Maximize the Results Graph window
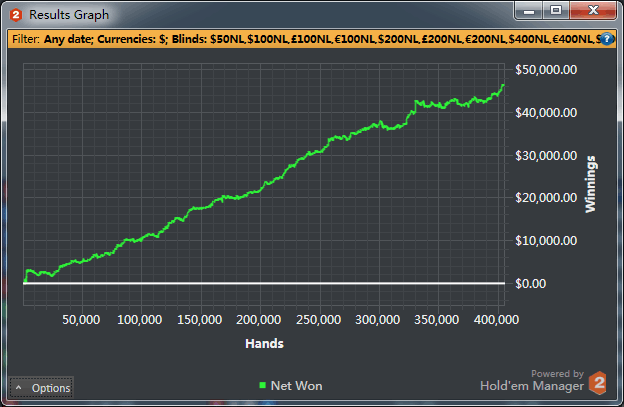Viewport: 624px width, 407px height. pyautogui.click(x=556, y=11)
